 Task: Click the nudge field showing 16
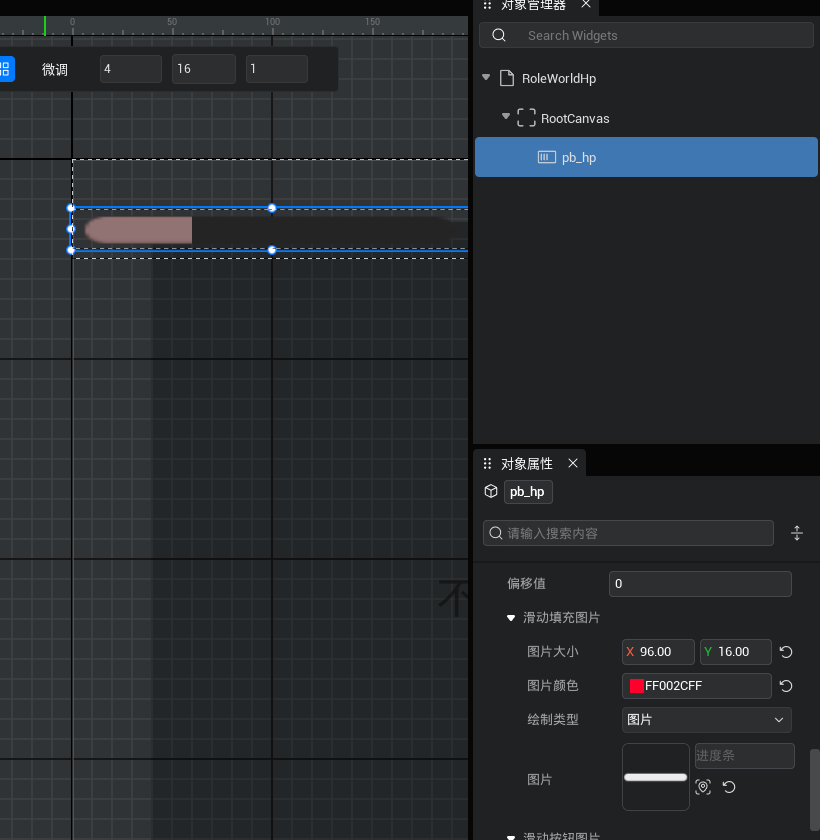[204, 69]
